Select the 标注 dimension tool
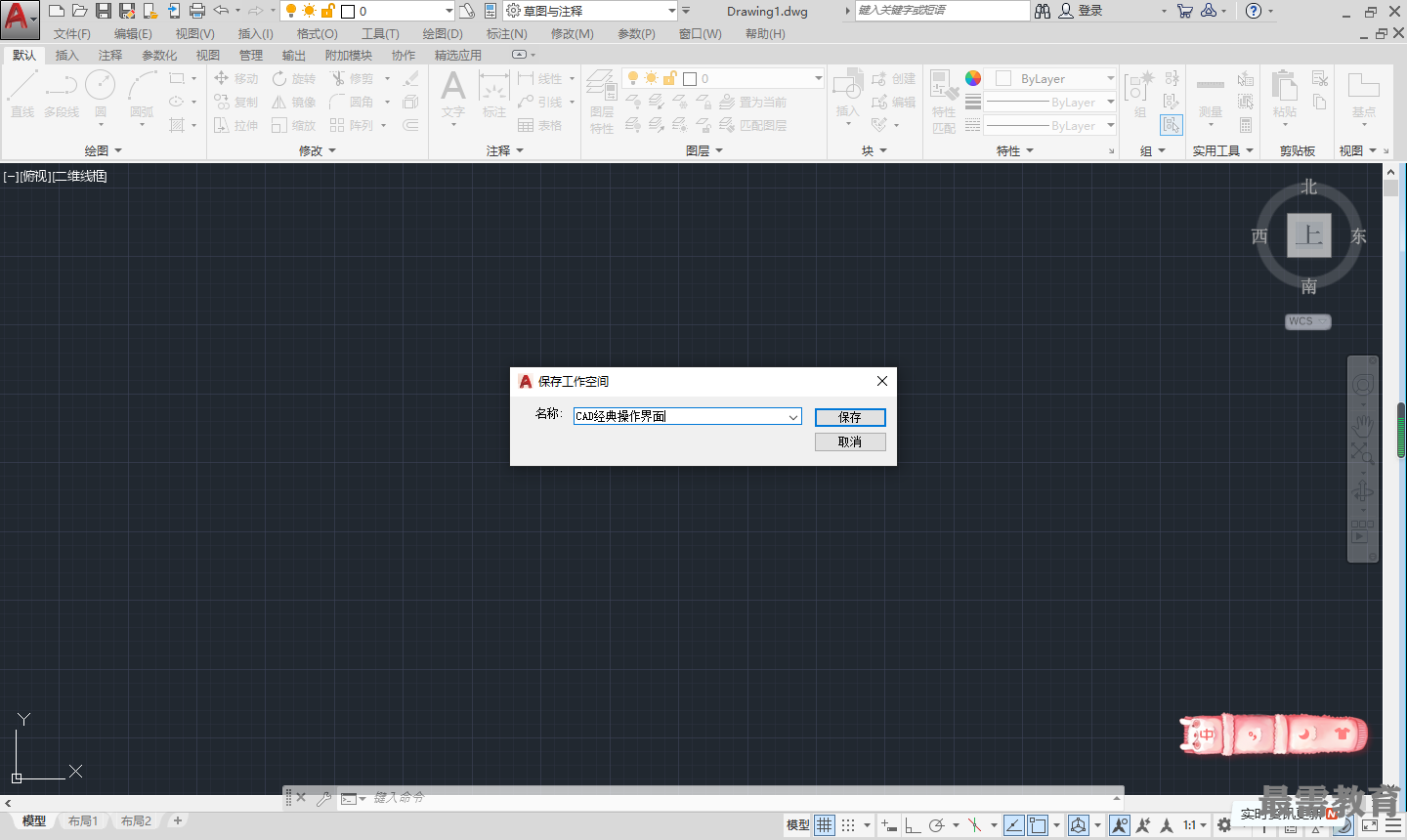1407x840 pixels. pos(494,95)
